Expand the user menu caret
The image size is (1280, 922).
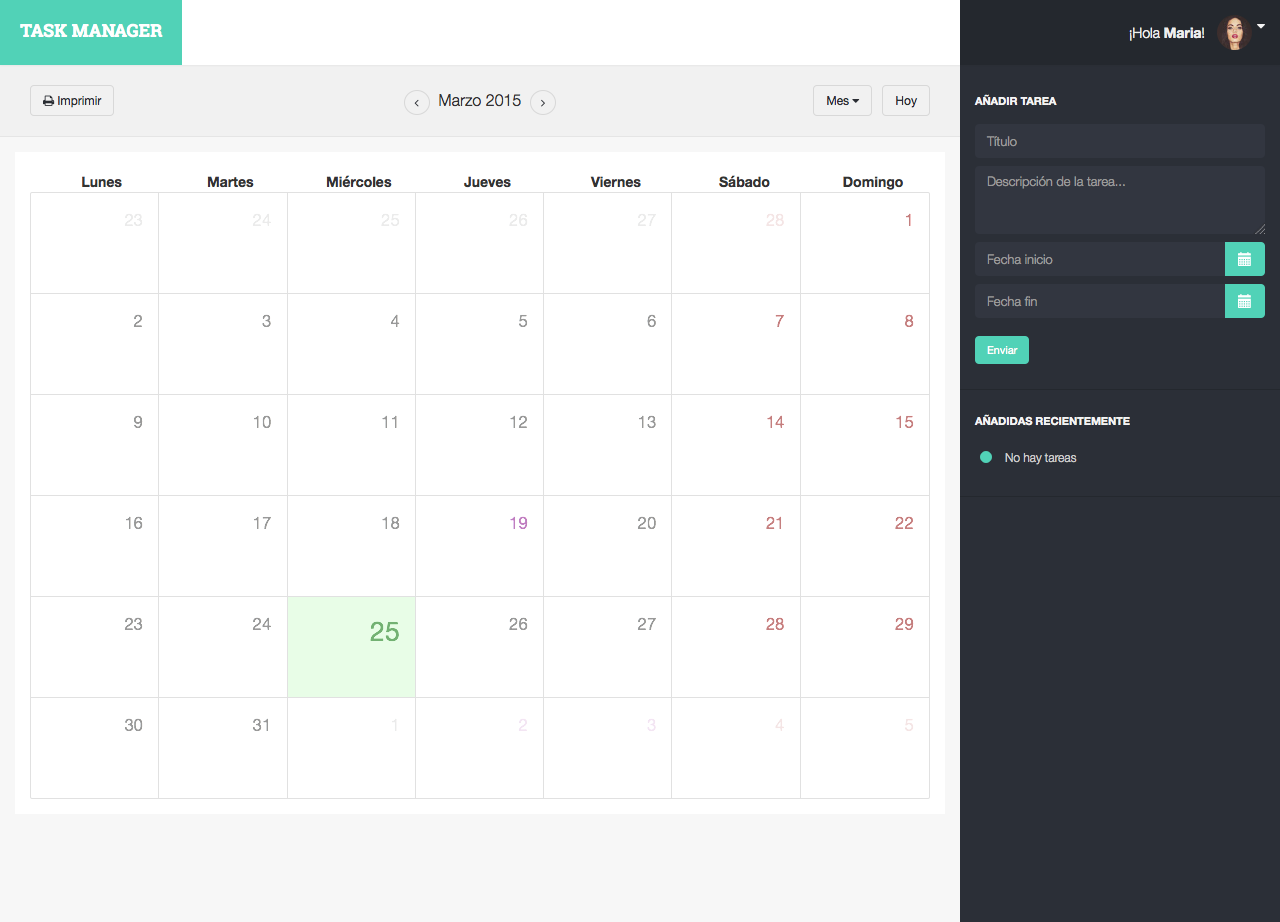click(x=1261, y=27)
